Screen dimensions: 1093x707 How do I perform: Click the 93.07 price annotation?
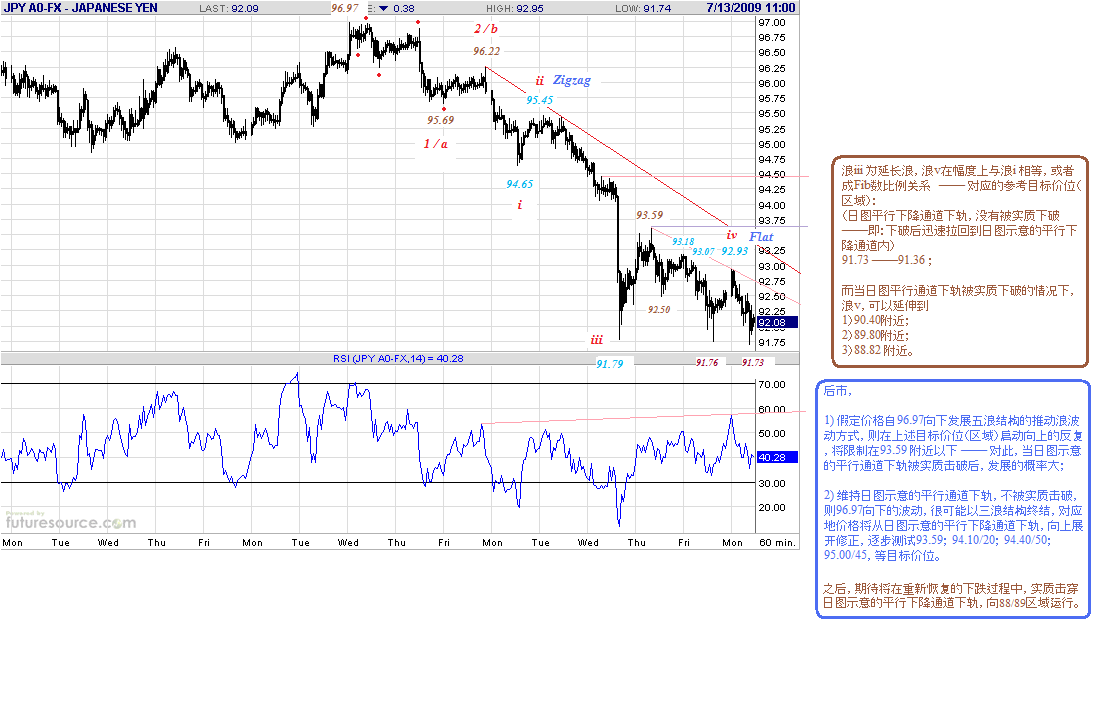pos(703,252)
